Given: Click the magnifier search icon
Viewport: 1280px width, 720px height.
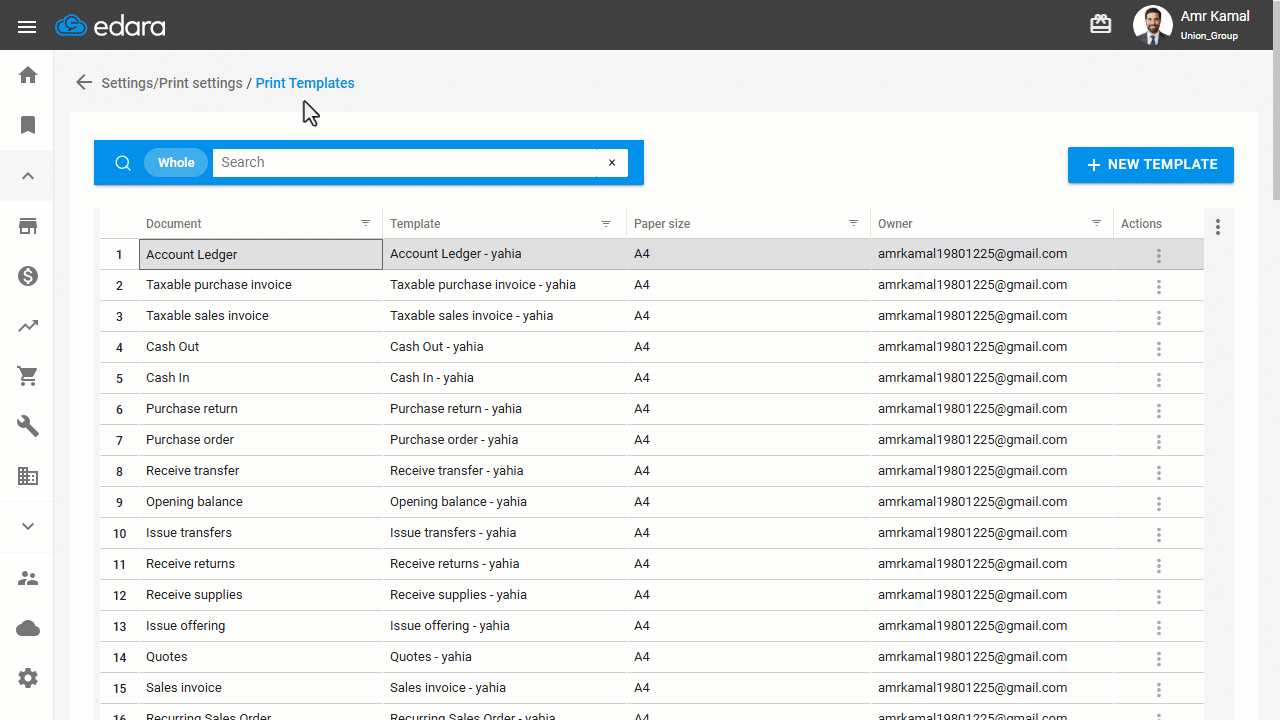Looking at the screenshot, I should (x=122, y=163).
